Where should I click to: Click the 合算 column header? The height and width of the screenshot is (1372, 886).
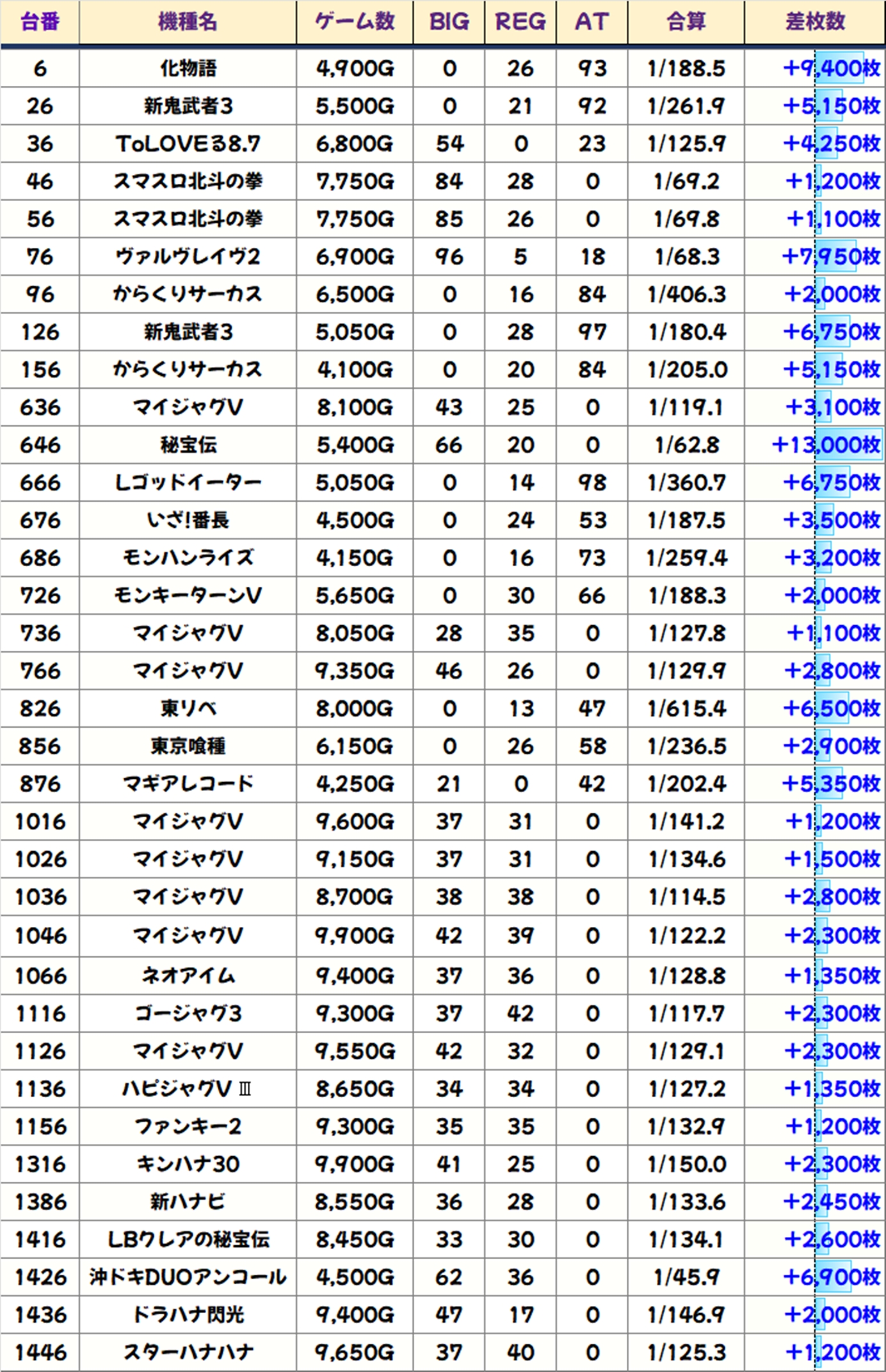(x=686, y=22)
